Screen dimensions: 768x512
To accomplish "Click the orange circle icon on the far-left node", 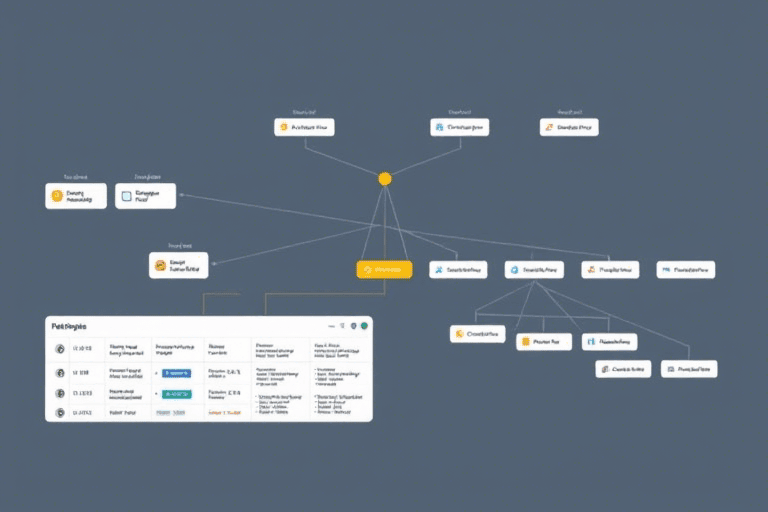I will click(x=56, y=196).
